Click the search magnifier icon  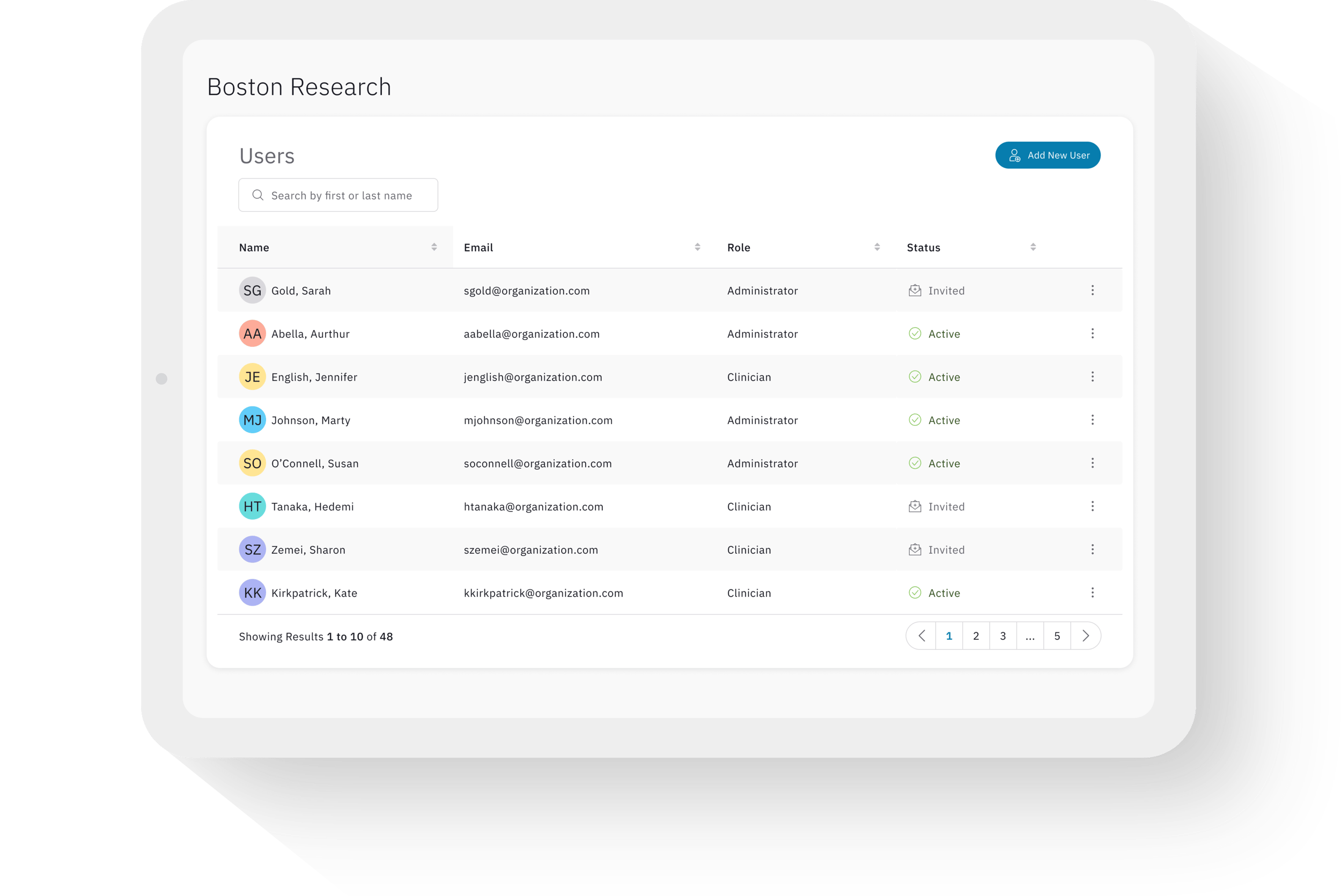tap(258, 195)
